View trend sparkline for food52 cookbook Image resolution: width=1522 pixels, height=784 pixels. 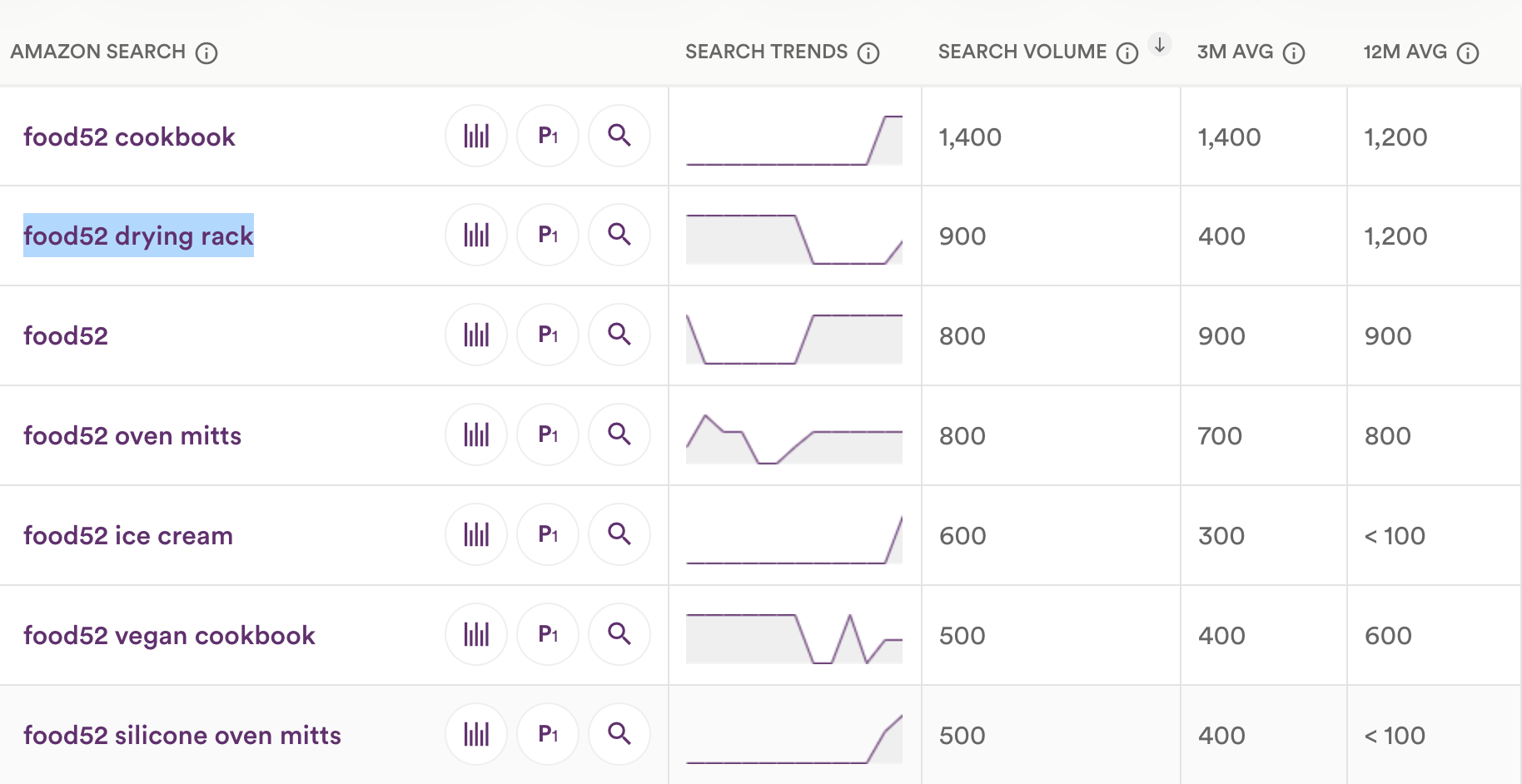(x=794, y=140)
